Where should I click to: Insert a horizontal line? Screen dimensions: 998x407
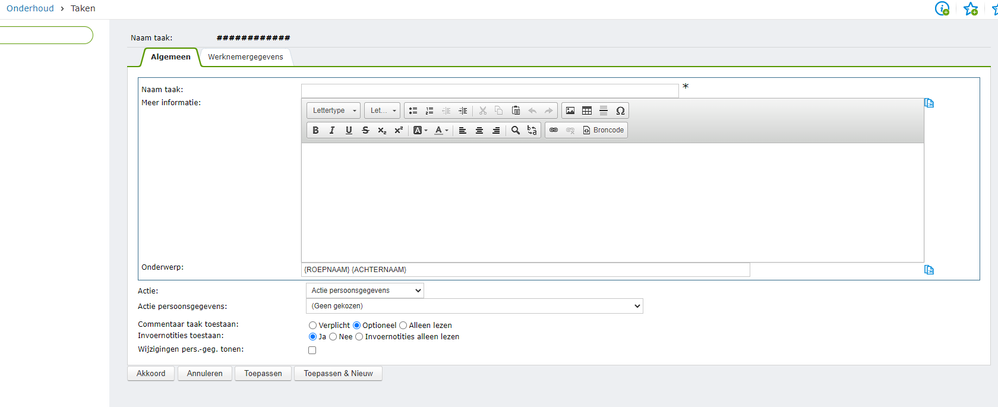(603, 110)
